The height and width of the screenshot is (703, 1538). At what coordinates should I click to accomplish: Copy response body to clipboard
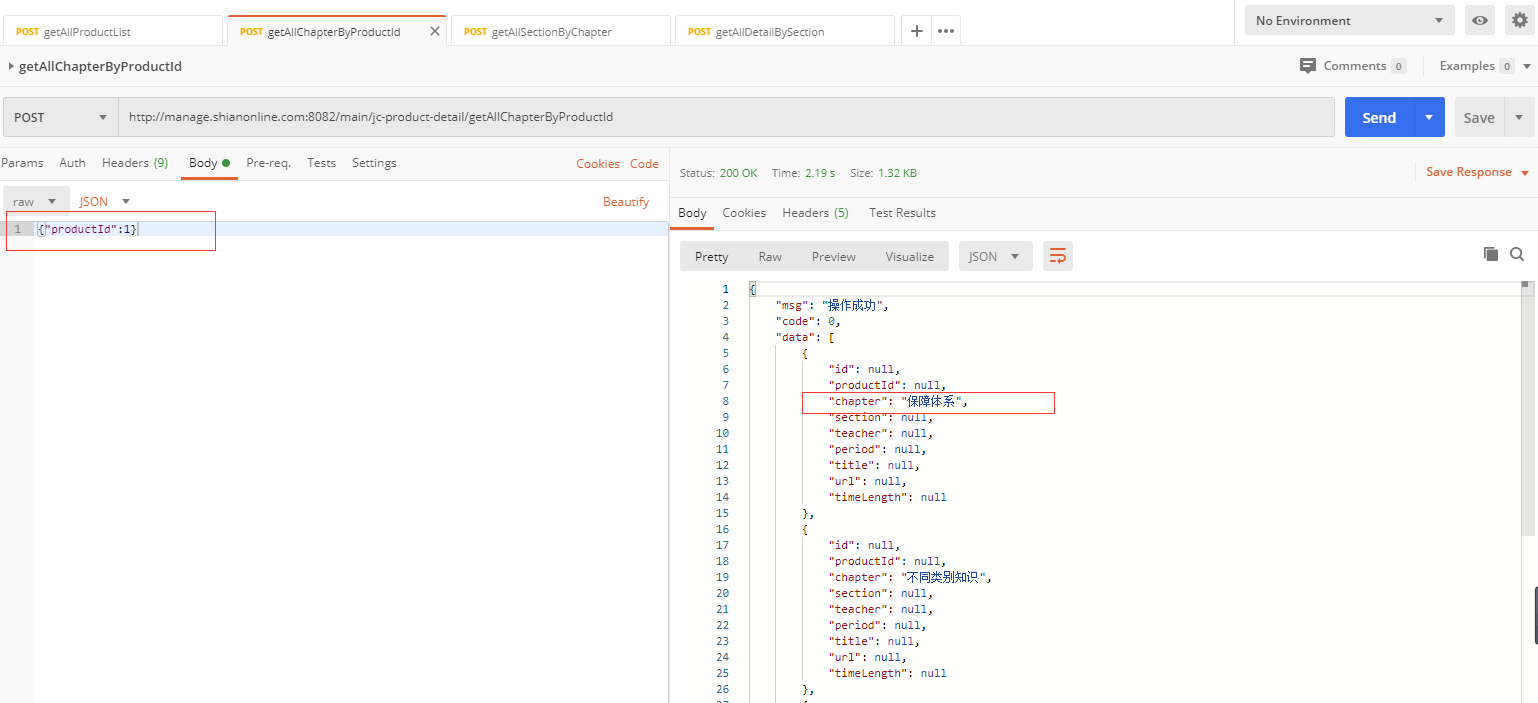[1491, 254]
